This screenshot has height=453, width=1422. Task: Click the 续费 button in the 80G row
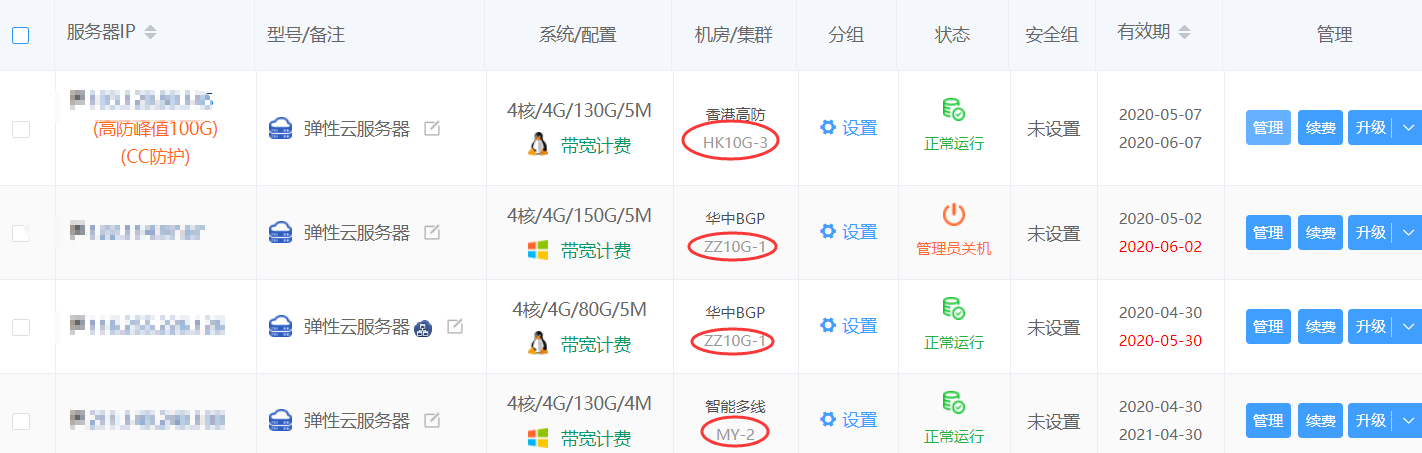point(1320,326)
